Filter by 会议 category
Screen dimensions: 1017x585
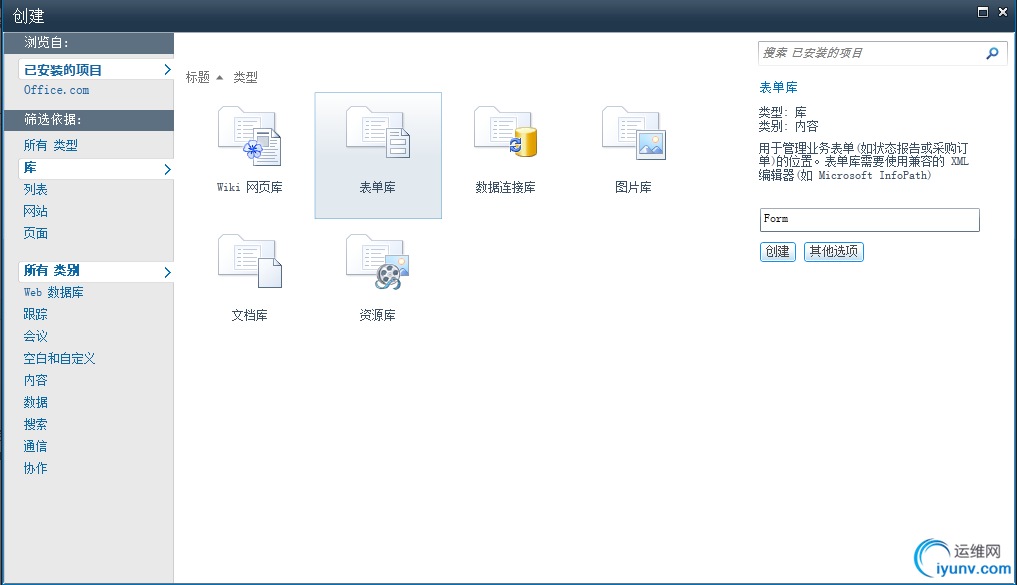[36, 337]
